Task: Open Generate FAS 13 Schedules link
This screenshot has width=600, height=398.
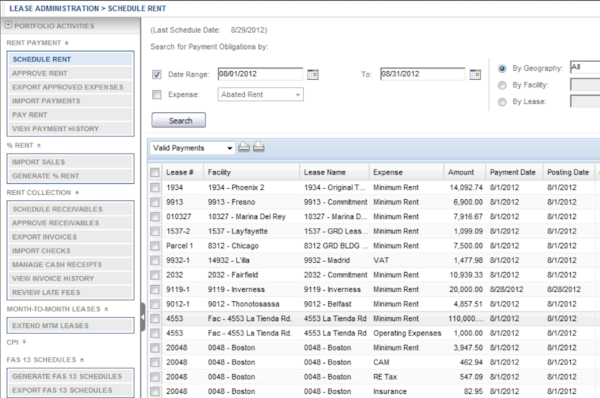Action: click(x=70, y=376)
